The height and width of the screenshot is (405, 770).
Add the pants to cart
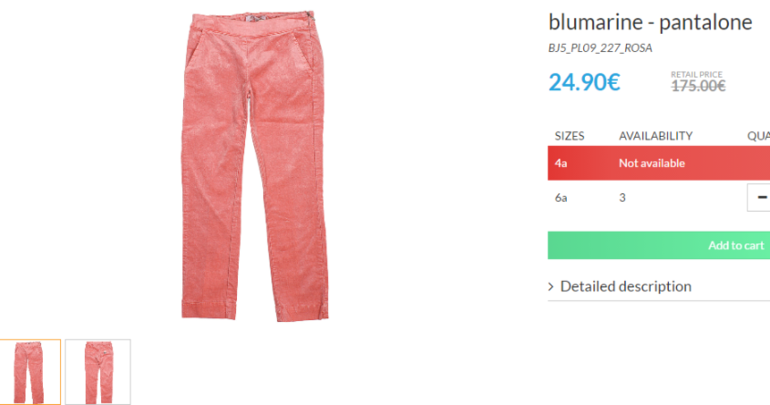pos(659,245)
